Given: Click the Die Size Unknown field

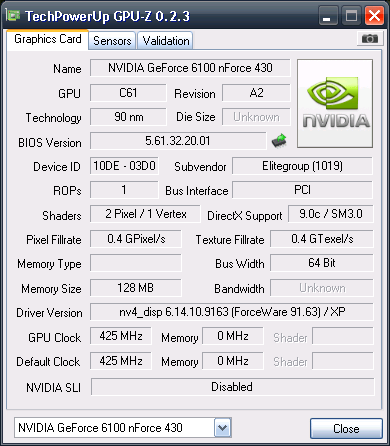Looking at the screenshot, I should (256, 117).
